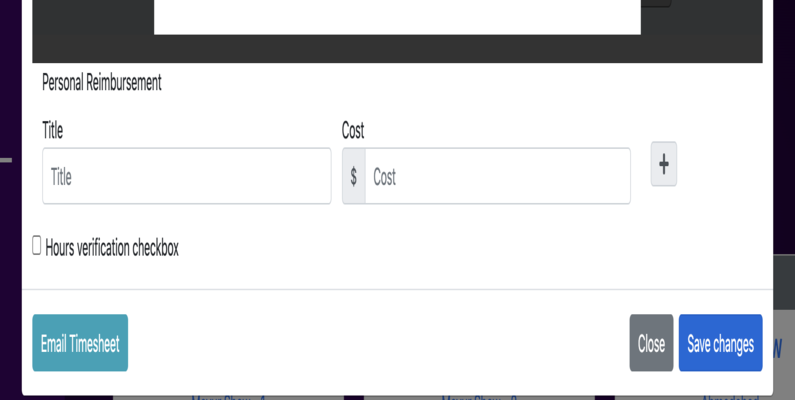The height and width of the screenshot is (400, 795).
Task: Click the Title field label
Action: coord(53,130)
